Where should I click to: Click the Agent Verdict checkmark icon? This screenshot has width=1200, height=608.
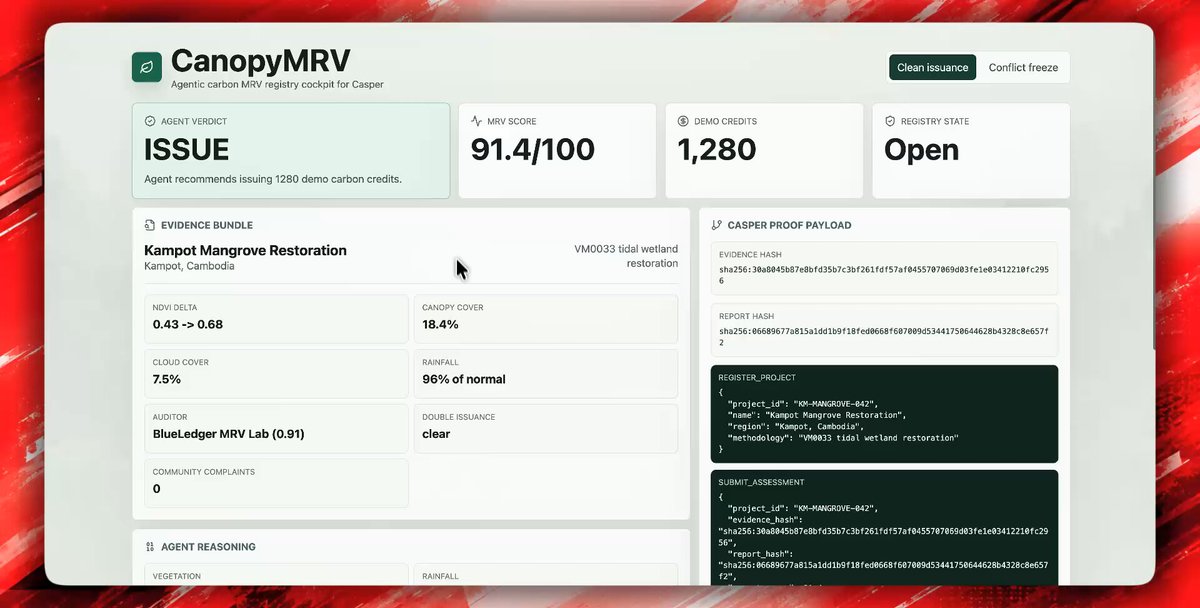coord(150,121)
